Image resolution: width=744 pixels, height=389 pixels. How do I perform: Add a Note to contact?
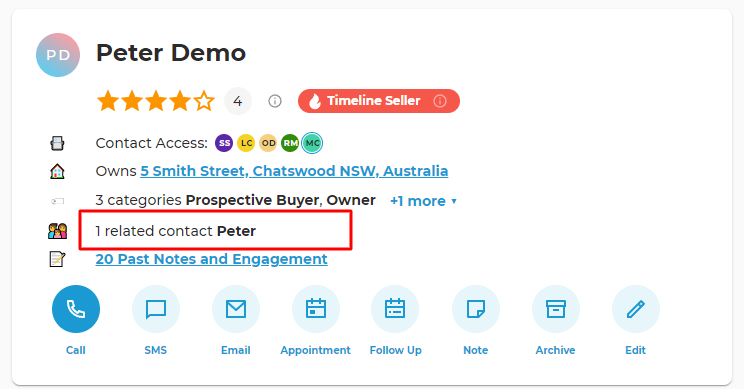(x=476, y=309)
